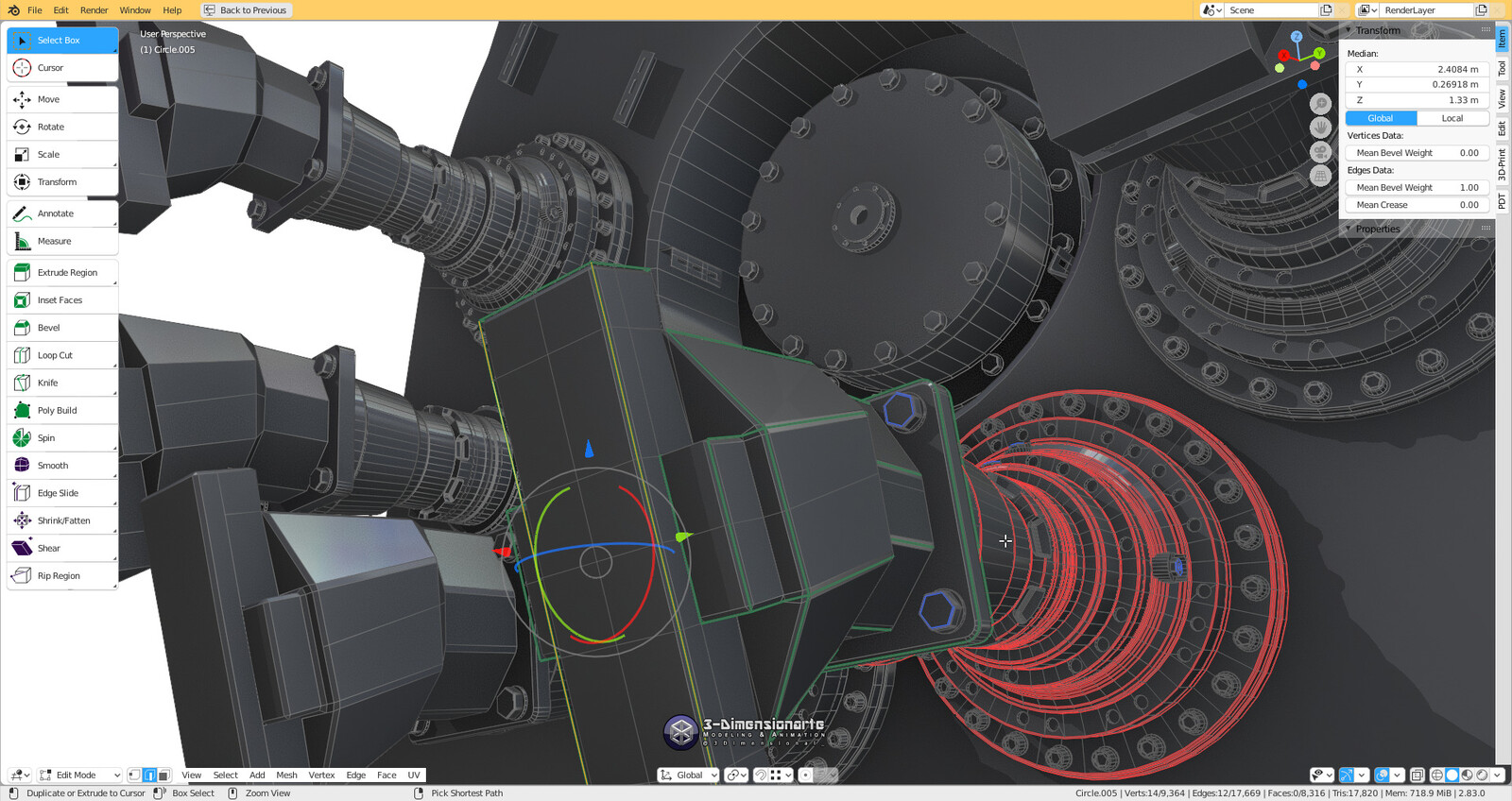Switch to the Tool sidebar tab

click(1502, 68)
